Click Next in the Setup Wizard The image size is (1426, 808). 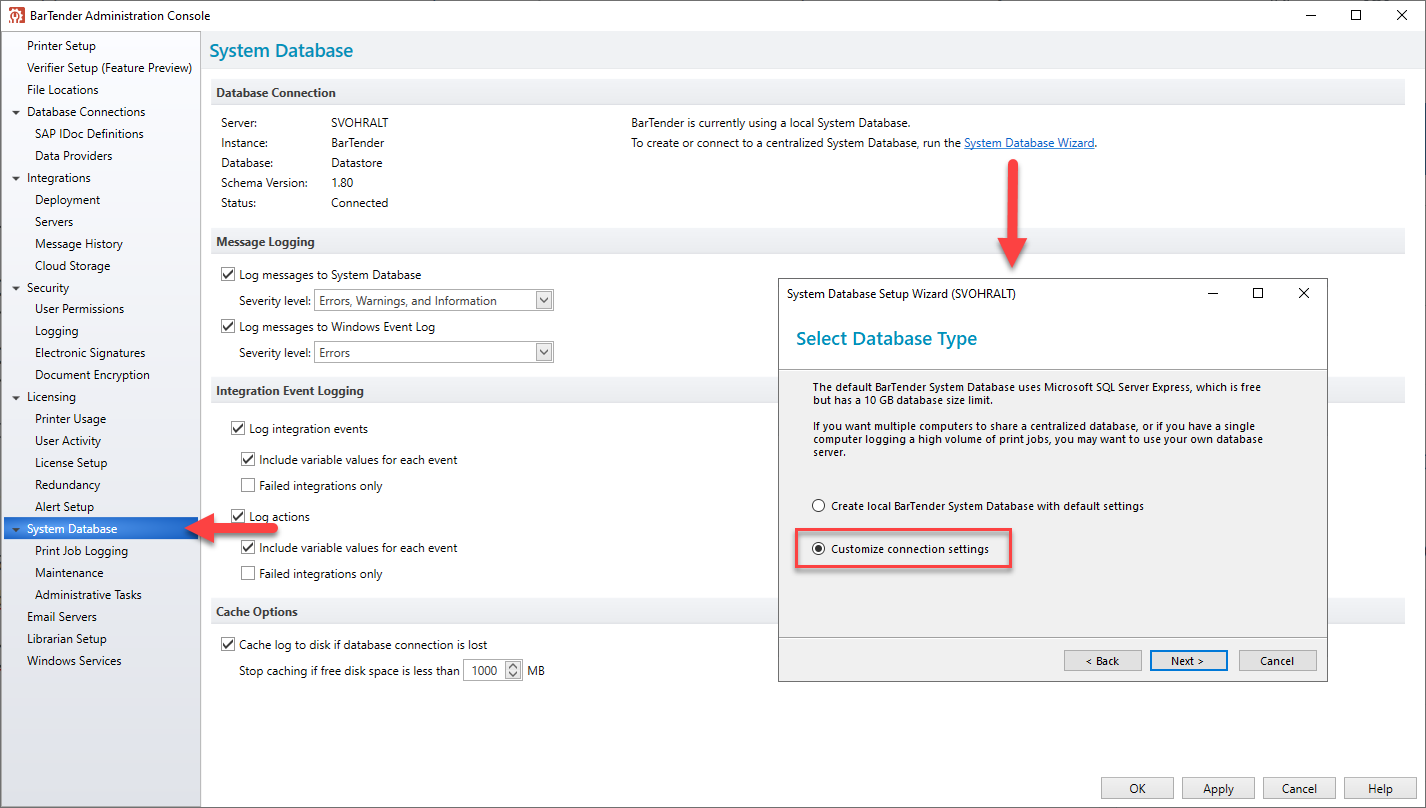coord(1187,661)
